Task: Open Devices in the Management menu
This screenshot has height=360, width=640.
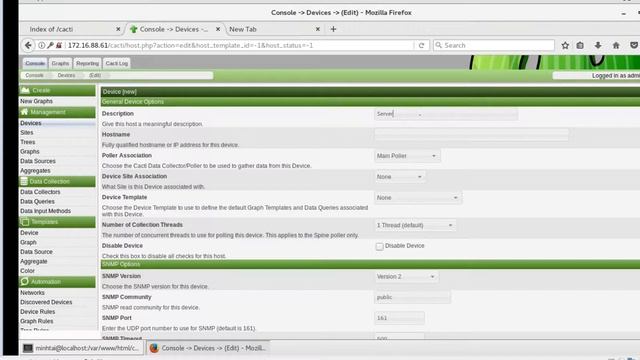Action: pyautogui.click(x=31, y=123)
